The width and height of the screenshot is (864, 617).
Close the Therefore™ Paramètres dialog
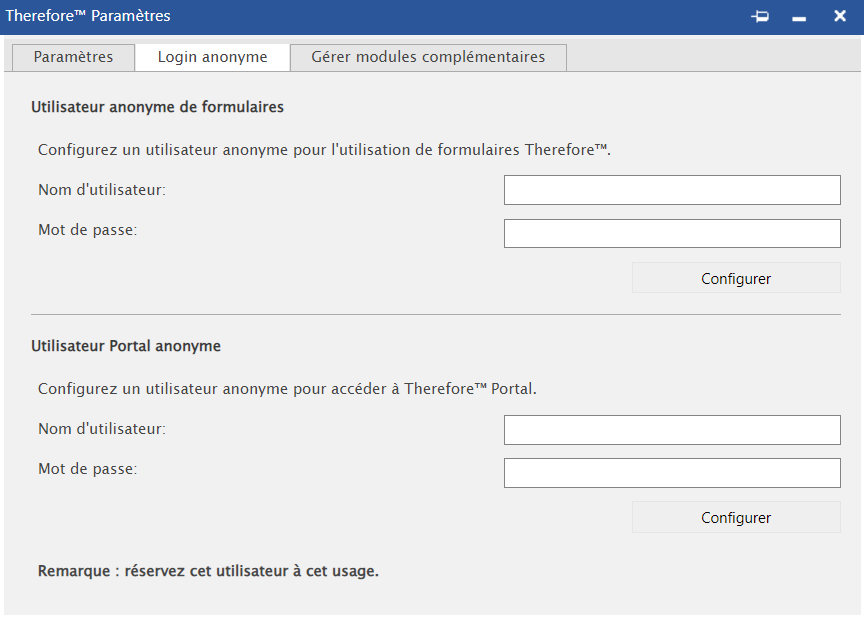coord(839,16)
